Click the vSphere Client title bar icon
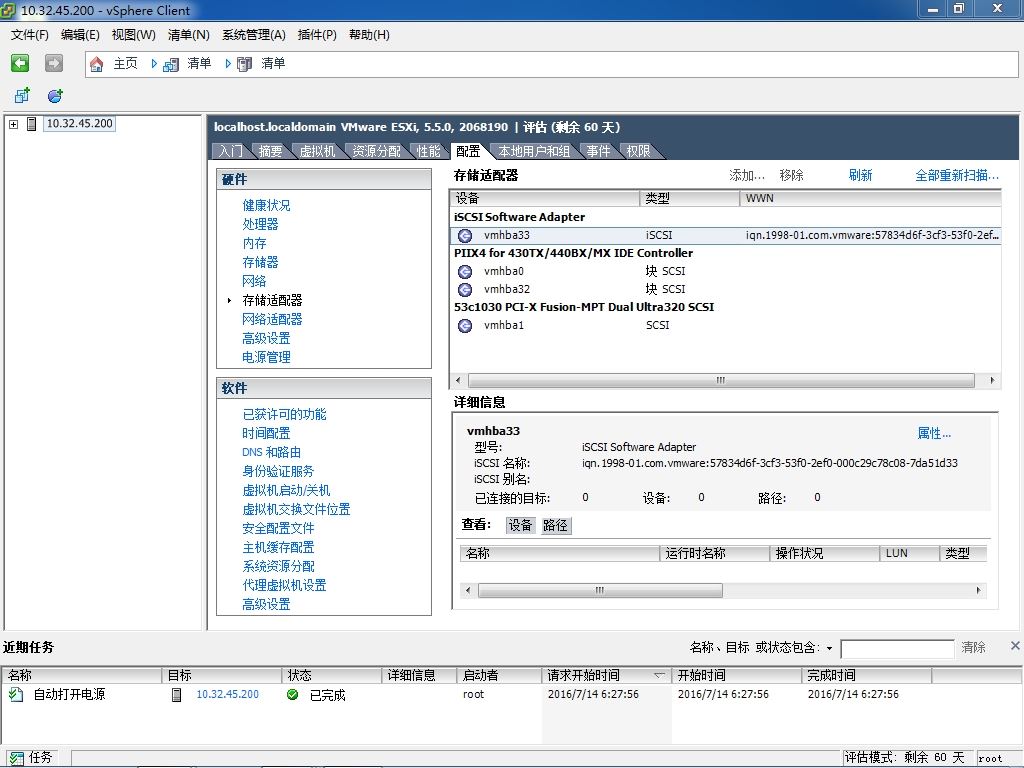The height and width of the screenshot is (768, 1024). (8, 10)
